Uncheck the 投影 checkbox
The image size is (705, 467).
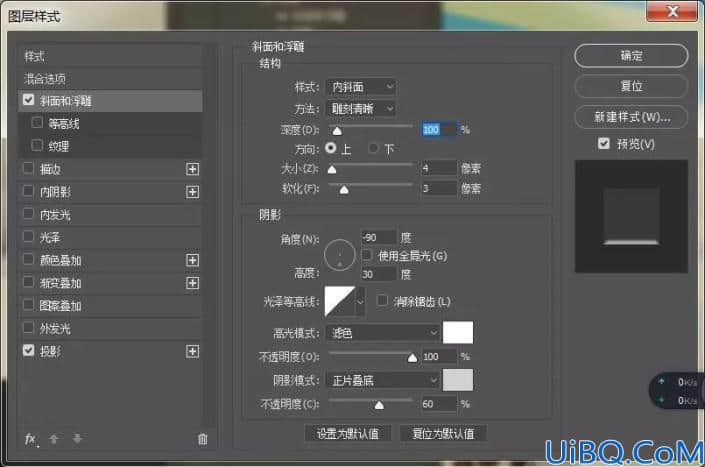[28, 350]
